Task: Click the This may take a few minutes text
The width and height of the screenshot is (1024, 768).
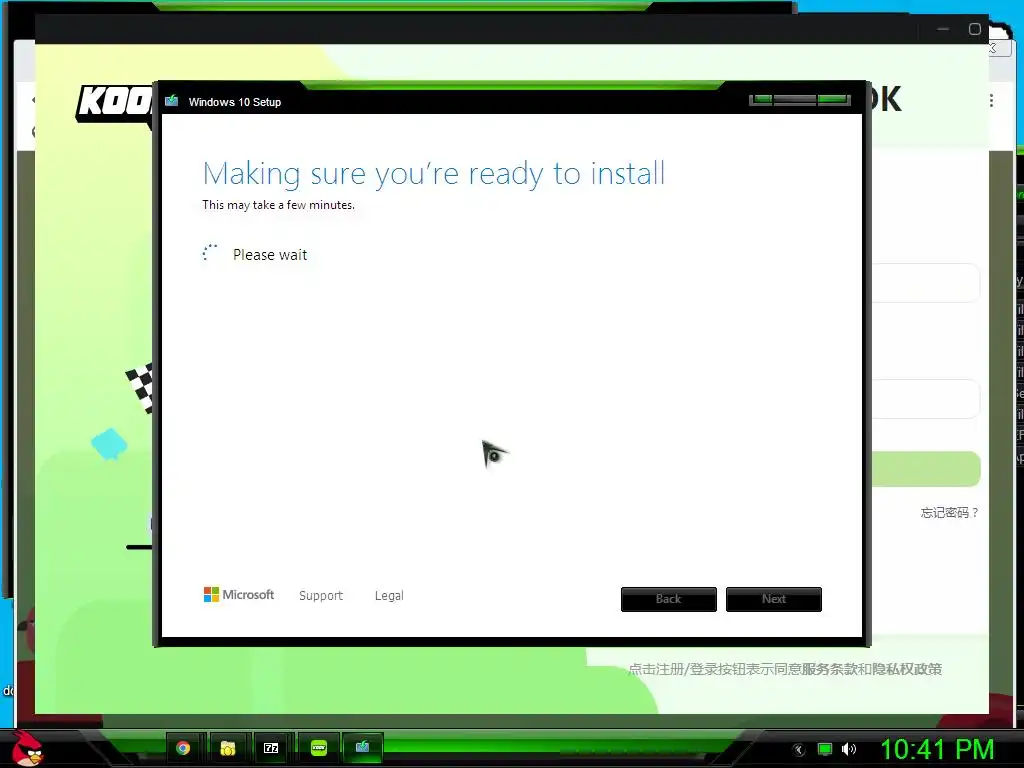Action: (278, 205)
